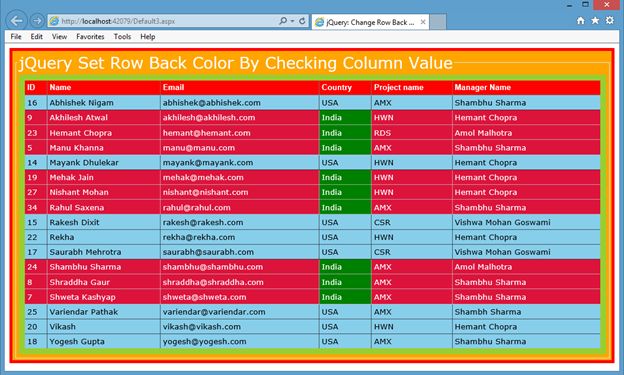Select the Mehak Jain name cell
The height and width of the screenshot is (375, 624).
coord(103,178)
